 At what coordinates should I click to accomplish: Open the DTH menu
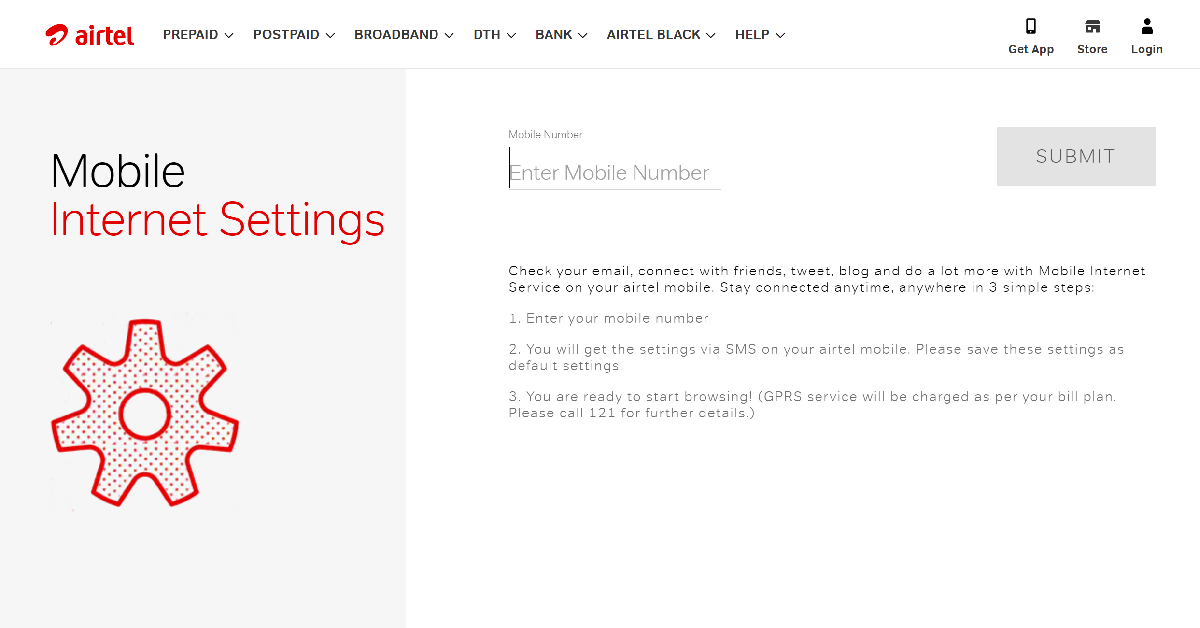[494, 35]
